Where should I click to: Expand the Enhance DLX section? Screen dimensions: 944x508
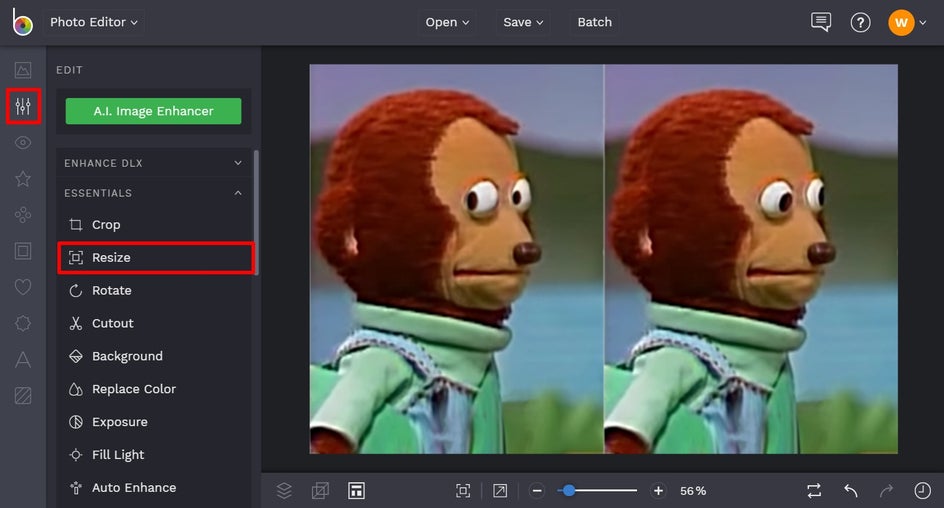[154, 163]
